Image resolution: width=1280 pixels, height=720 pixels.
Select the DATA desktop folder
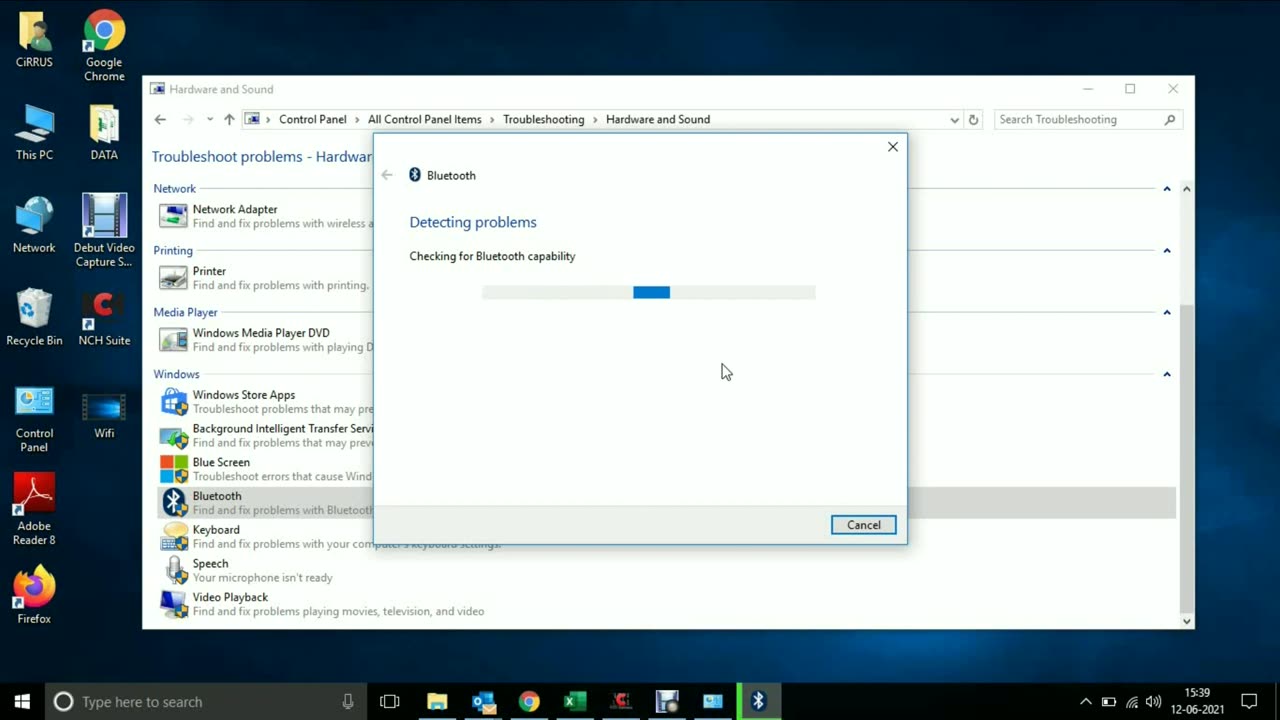pos(104,132)
